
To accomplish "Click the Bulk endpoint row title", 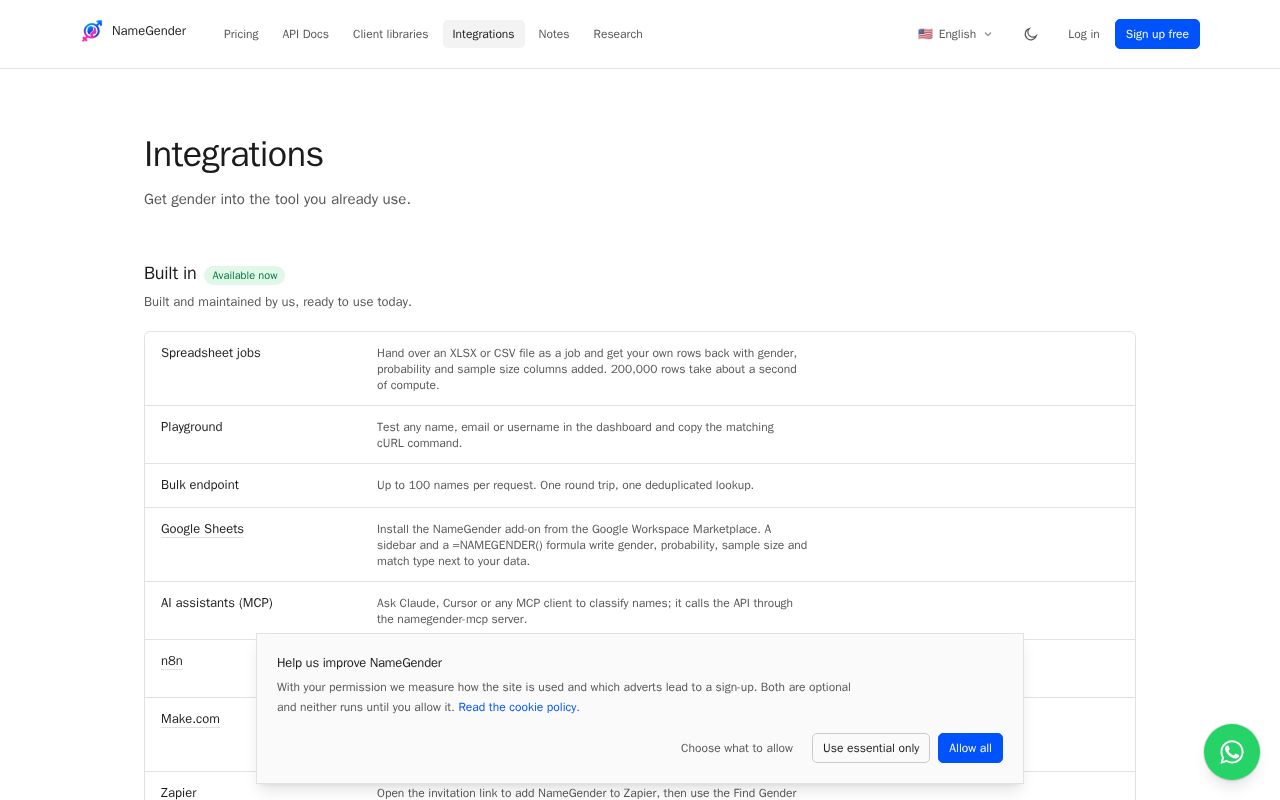I will click(x=200, y=485).
